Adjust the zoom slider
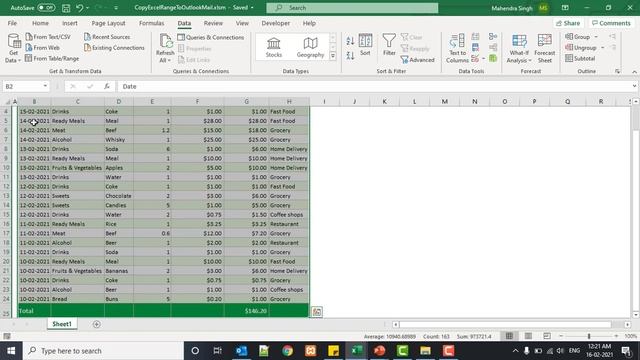 (x=589, y=336)
